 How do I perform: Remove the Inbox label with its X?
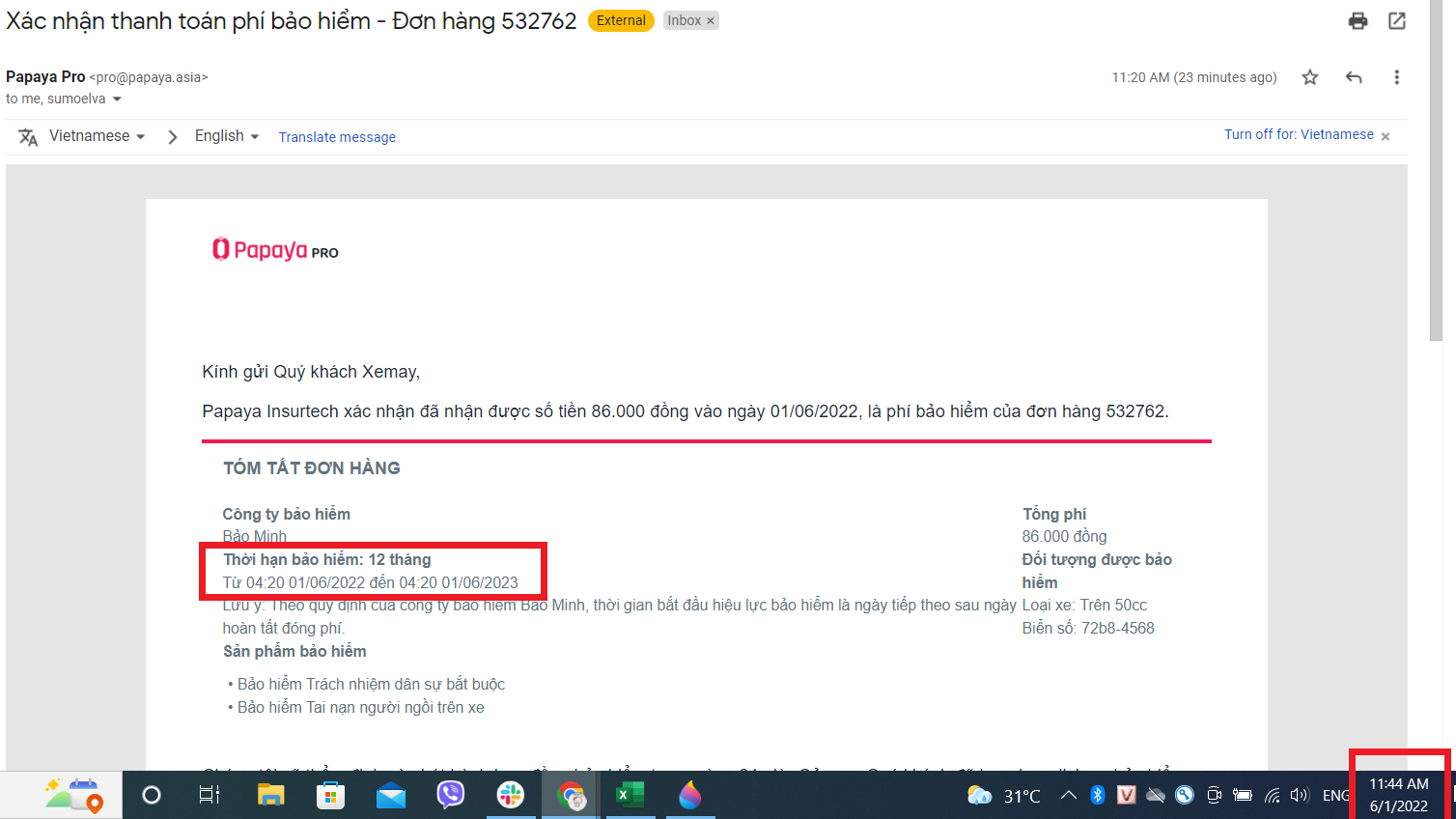[x=711, y=20]
